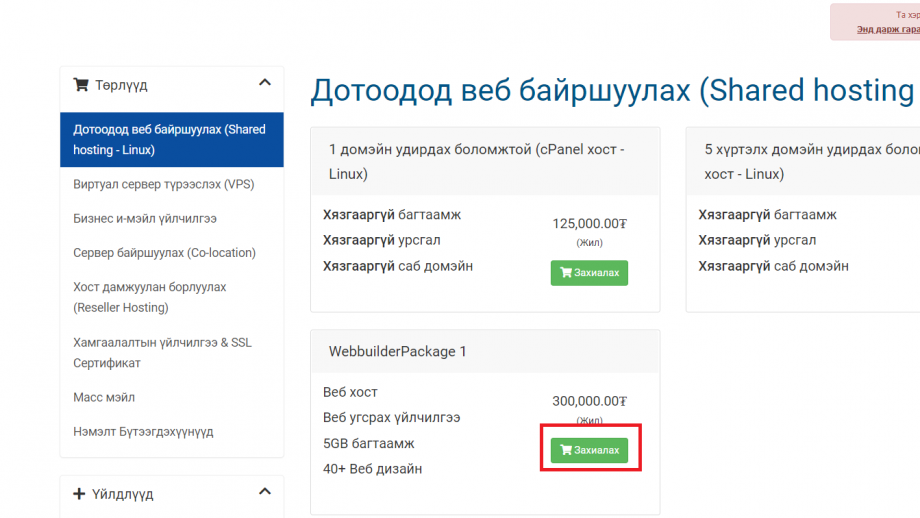920x518 pixels.
Task: Click the Веб хост feature text
Action: 350,392
